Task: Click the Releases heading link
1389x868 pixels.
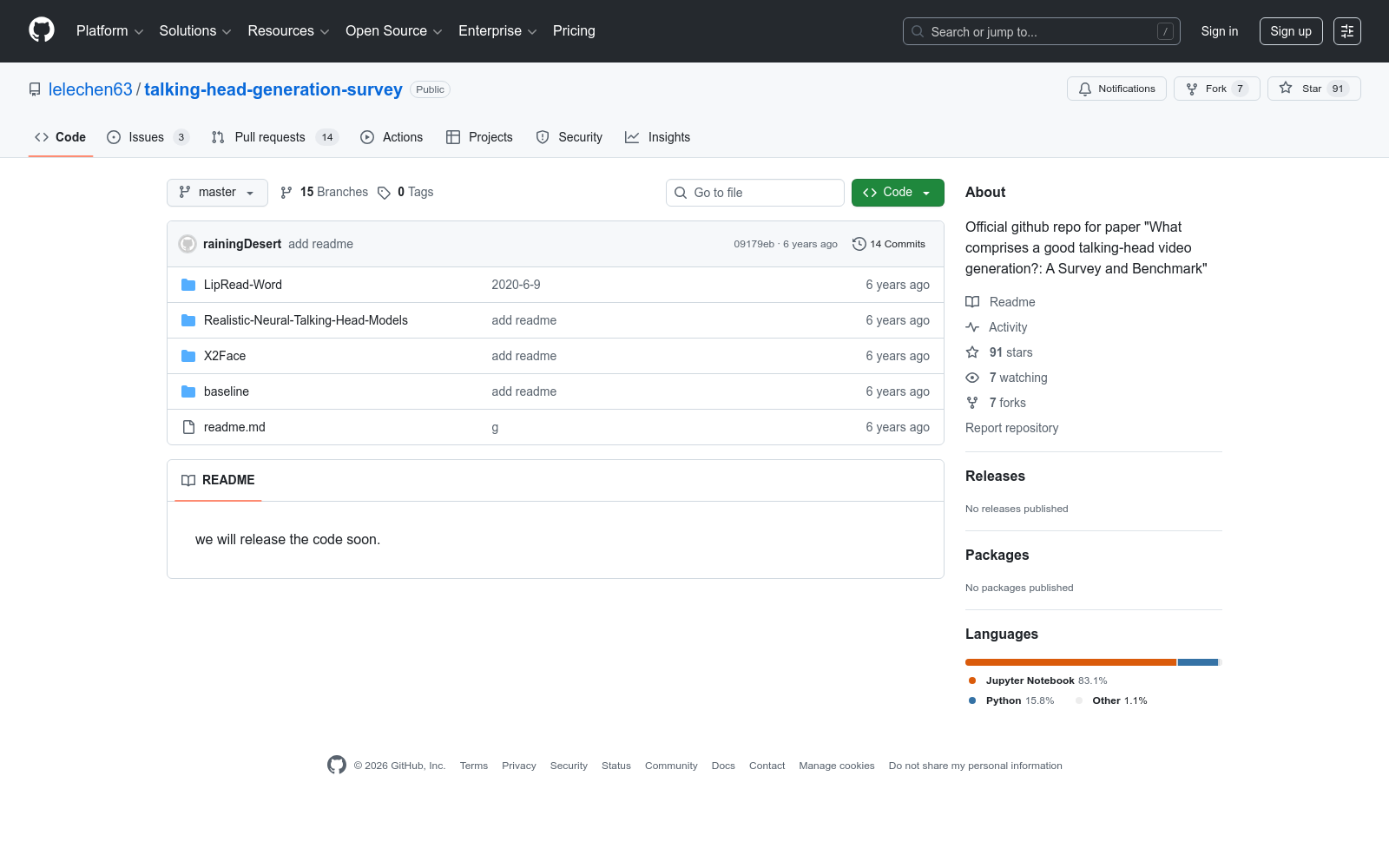Action: click(x=995, y=476)
